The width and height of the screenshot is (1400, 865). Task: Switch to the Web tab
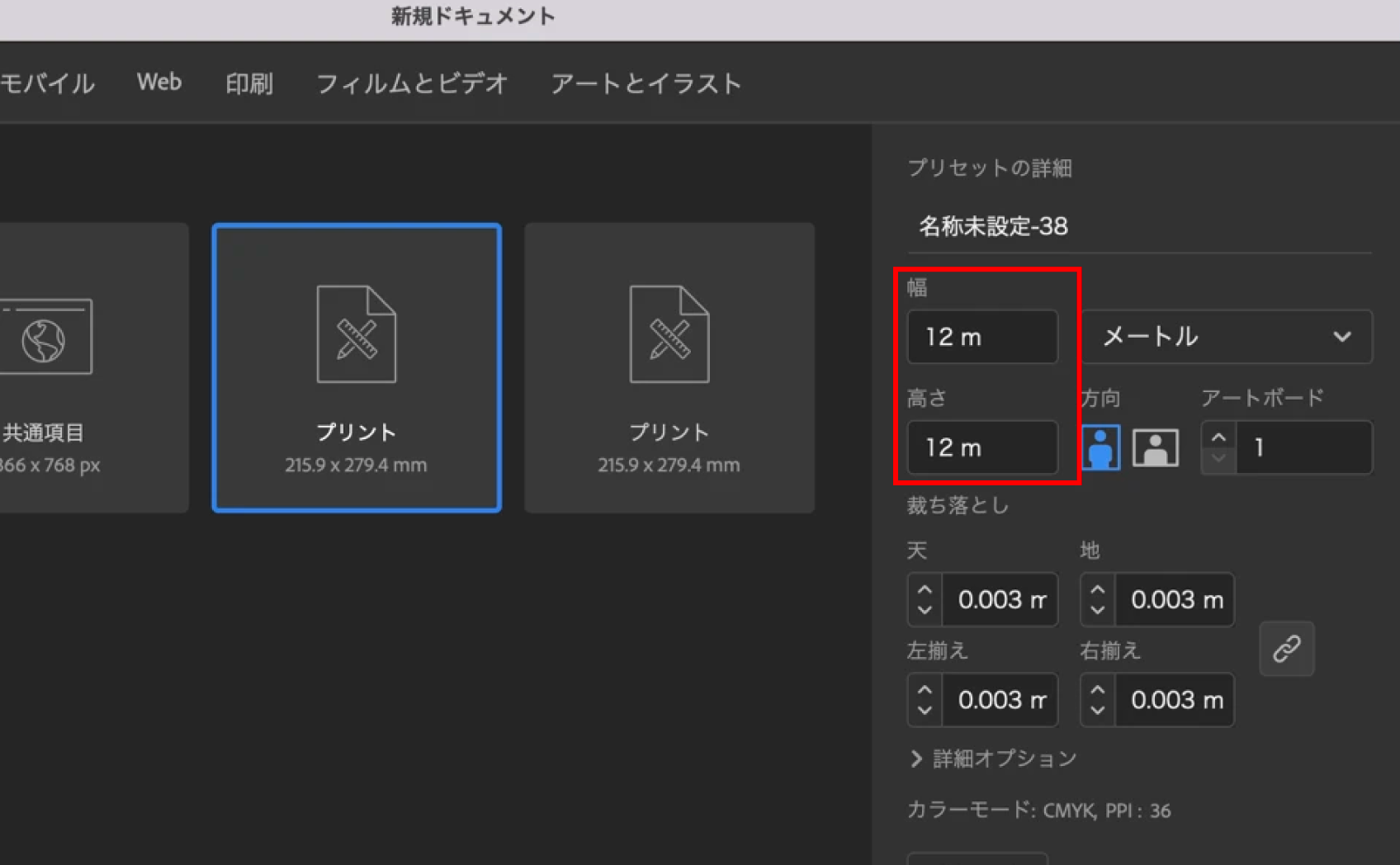point(158,83)
